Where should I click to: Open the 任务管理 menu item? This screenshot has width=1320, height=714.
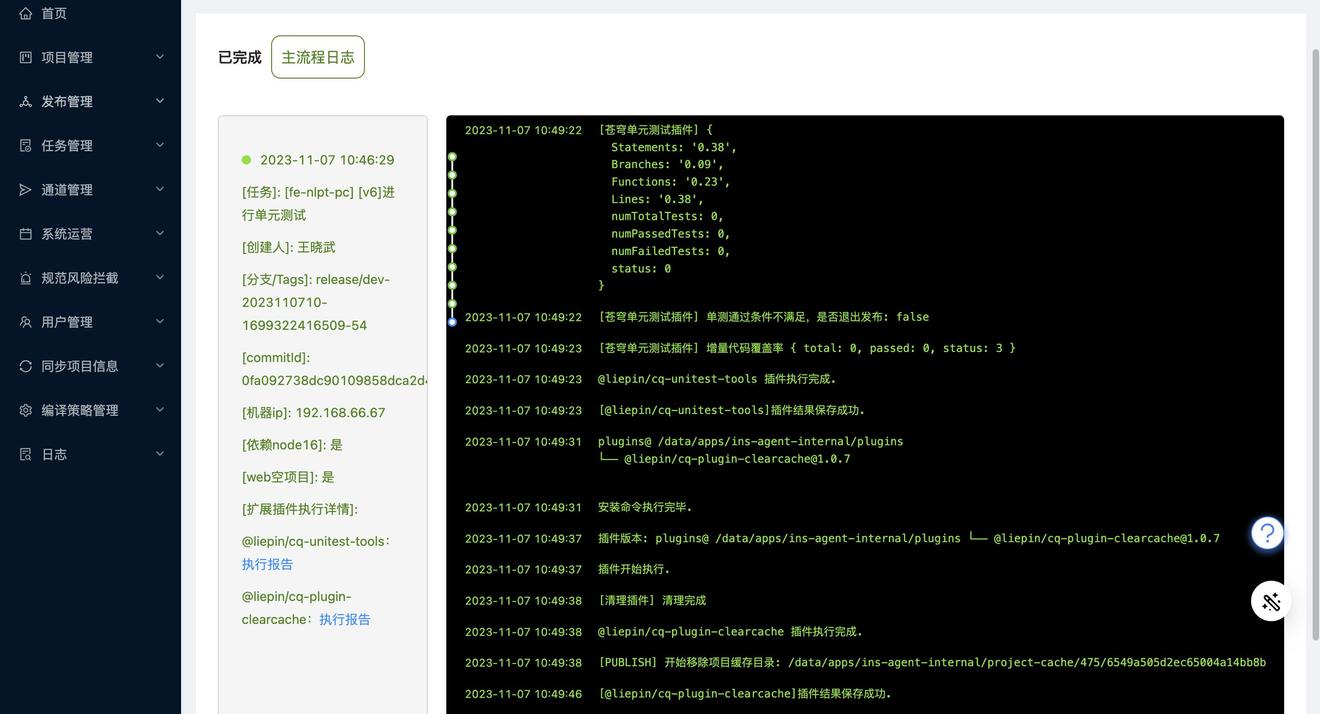(x=67, y=145)
